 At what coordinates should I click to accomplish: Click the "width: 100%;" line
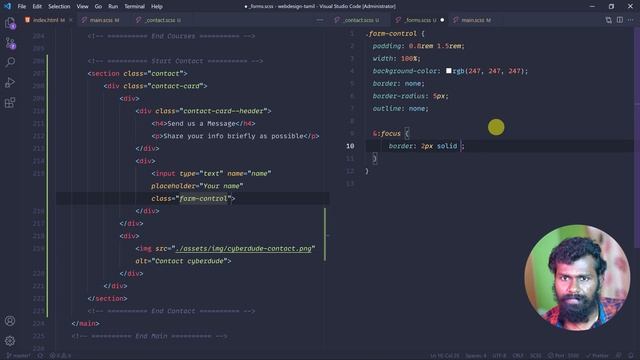point(396,58)
